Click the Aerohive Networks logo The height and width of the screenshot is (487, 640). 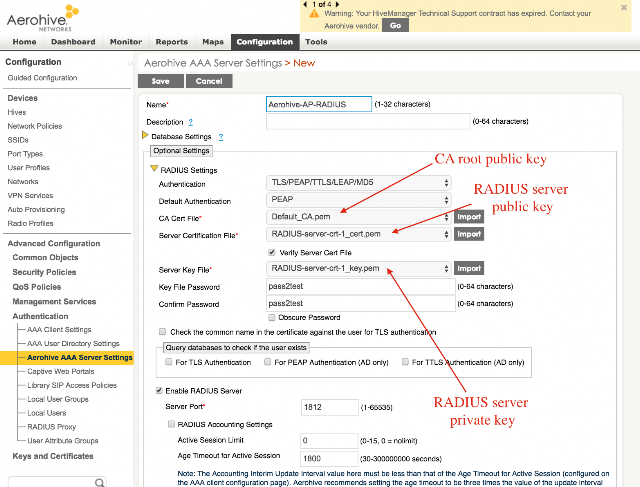[42, 18]
